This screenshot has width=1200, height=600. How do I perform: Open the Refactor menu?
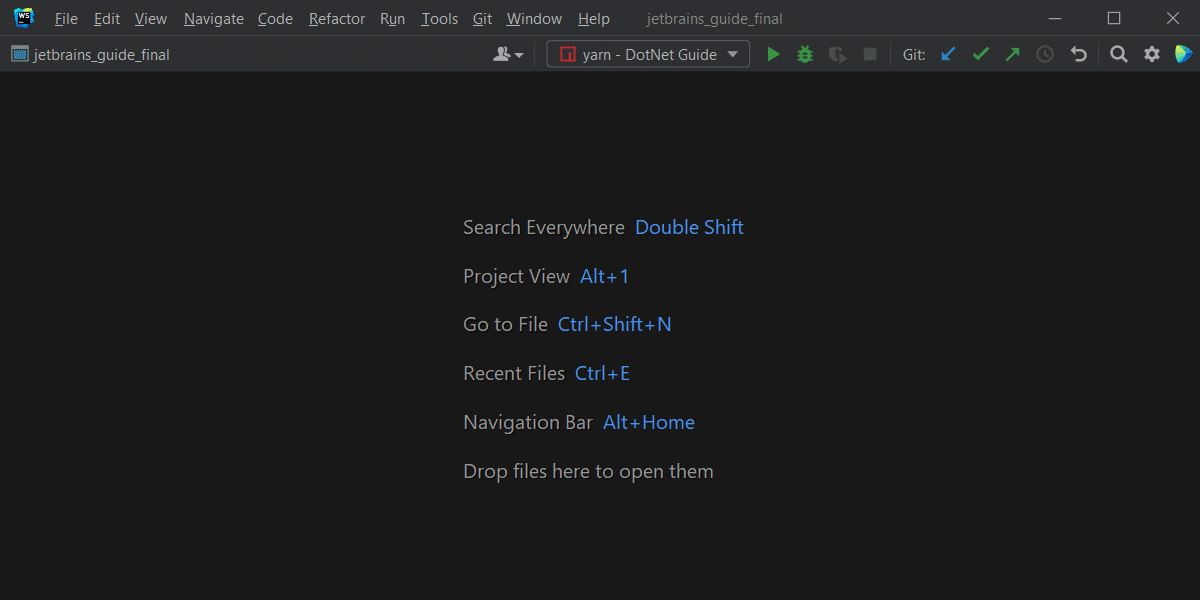tap(336, 18)
